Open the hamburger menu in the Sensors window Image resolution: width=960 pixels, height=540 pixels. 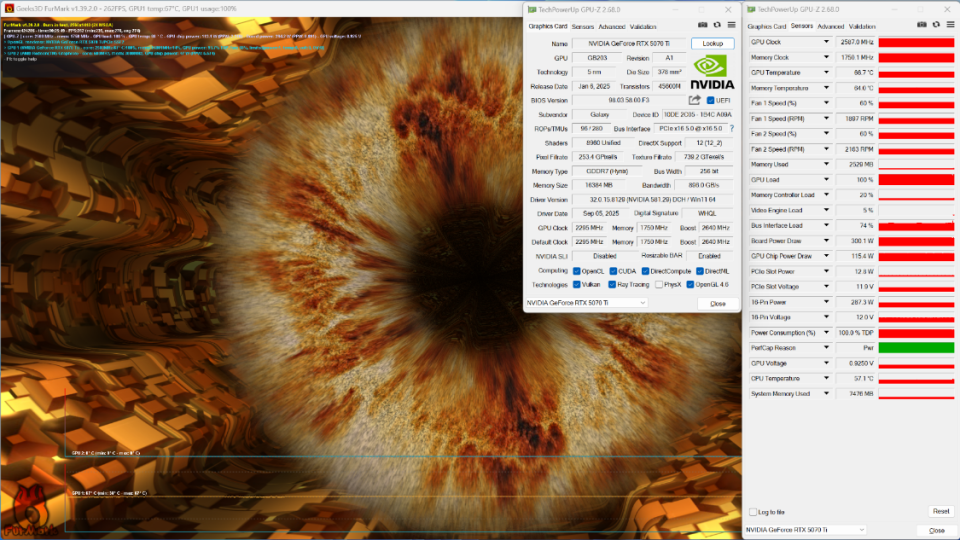[x=950, y=25]
